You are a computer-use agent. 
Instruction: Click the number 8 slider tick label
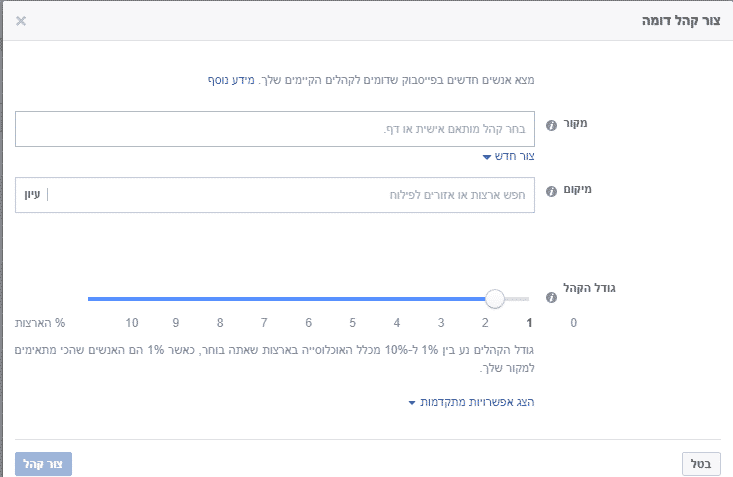pos(220,323)
